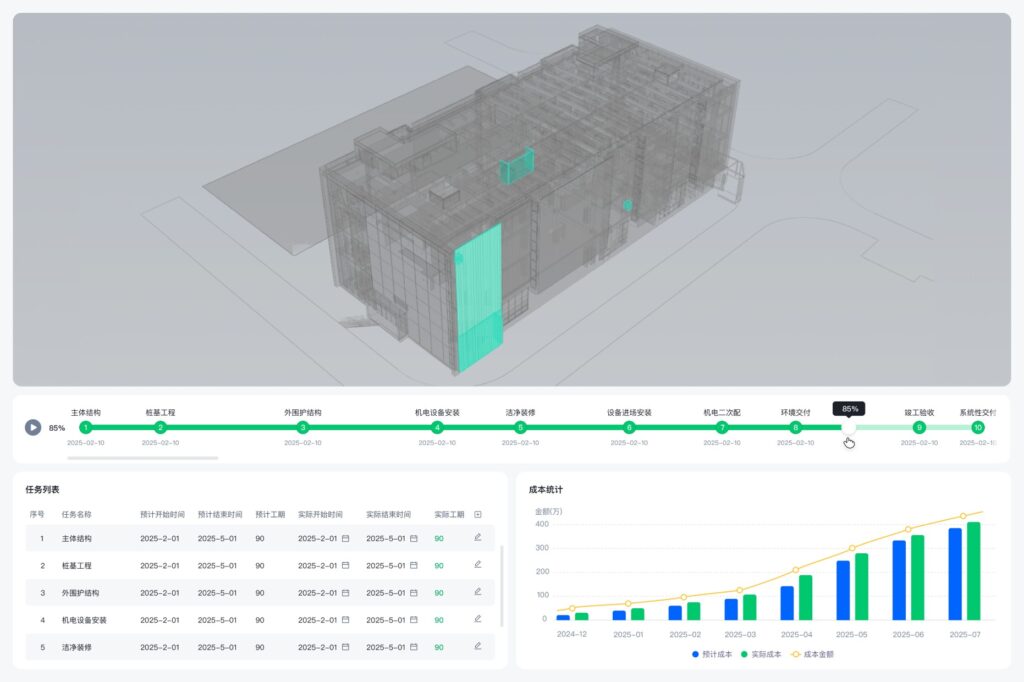Click the add-column icon in the table header
This screenshot has height=682, width=1024.
tap(478, 514)
